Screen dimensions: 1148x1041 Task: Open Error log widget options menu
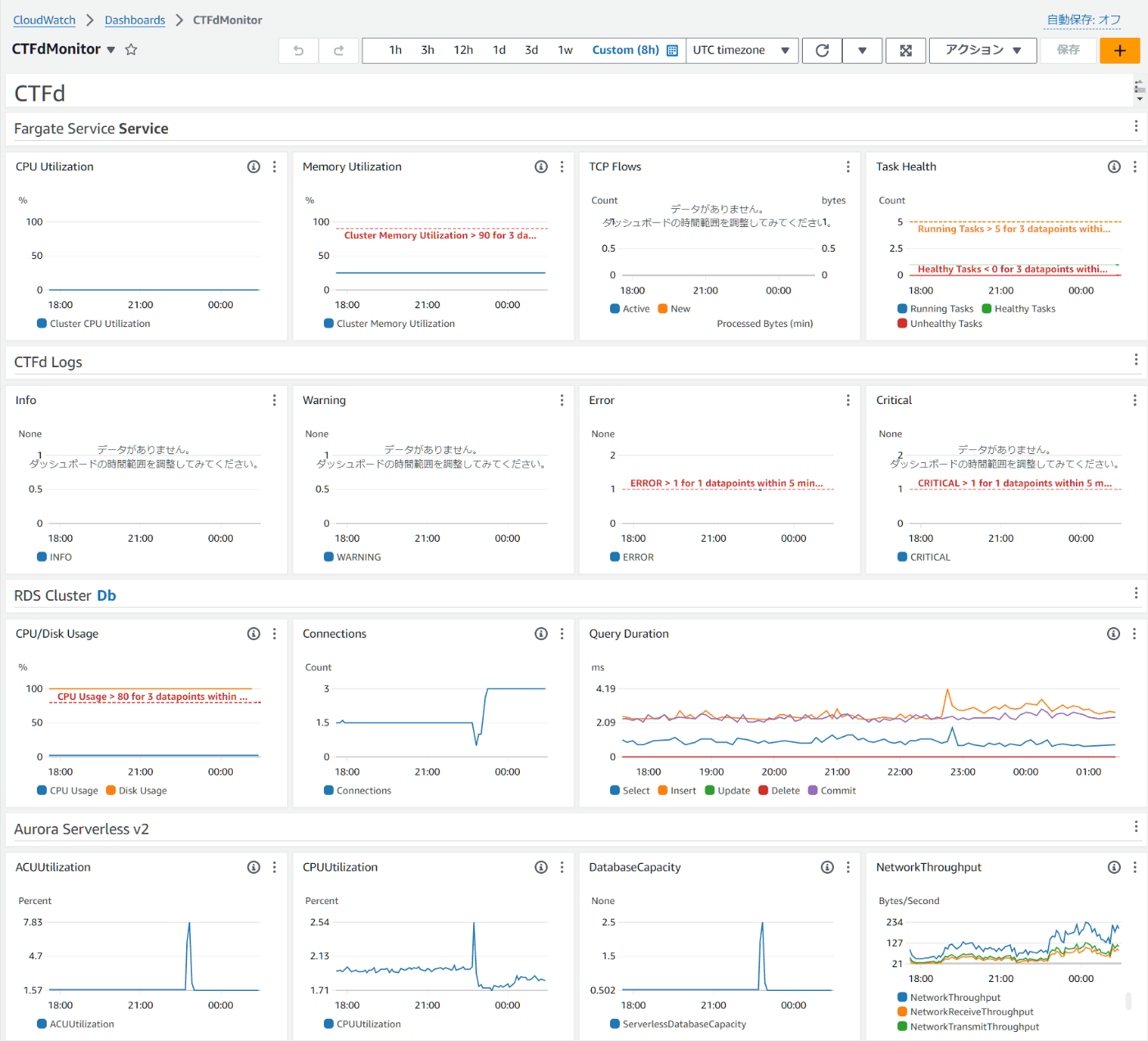point(848,400)
